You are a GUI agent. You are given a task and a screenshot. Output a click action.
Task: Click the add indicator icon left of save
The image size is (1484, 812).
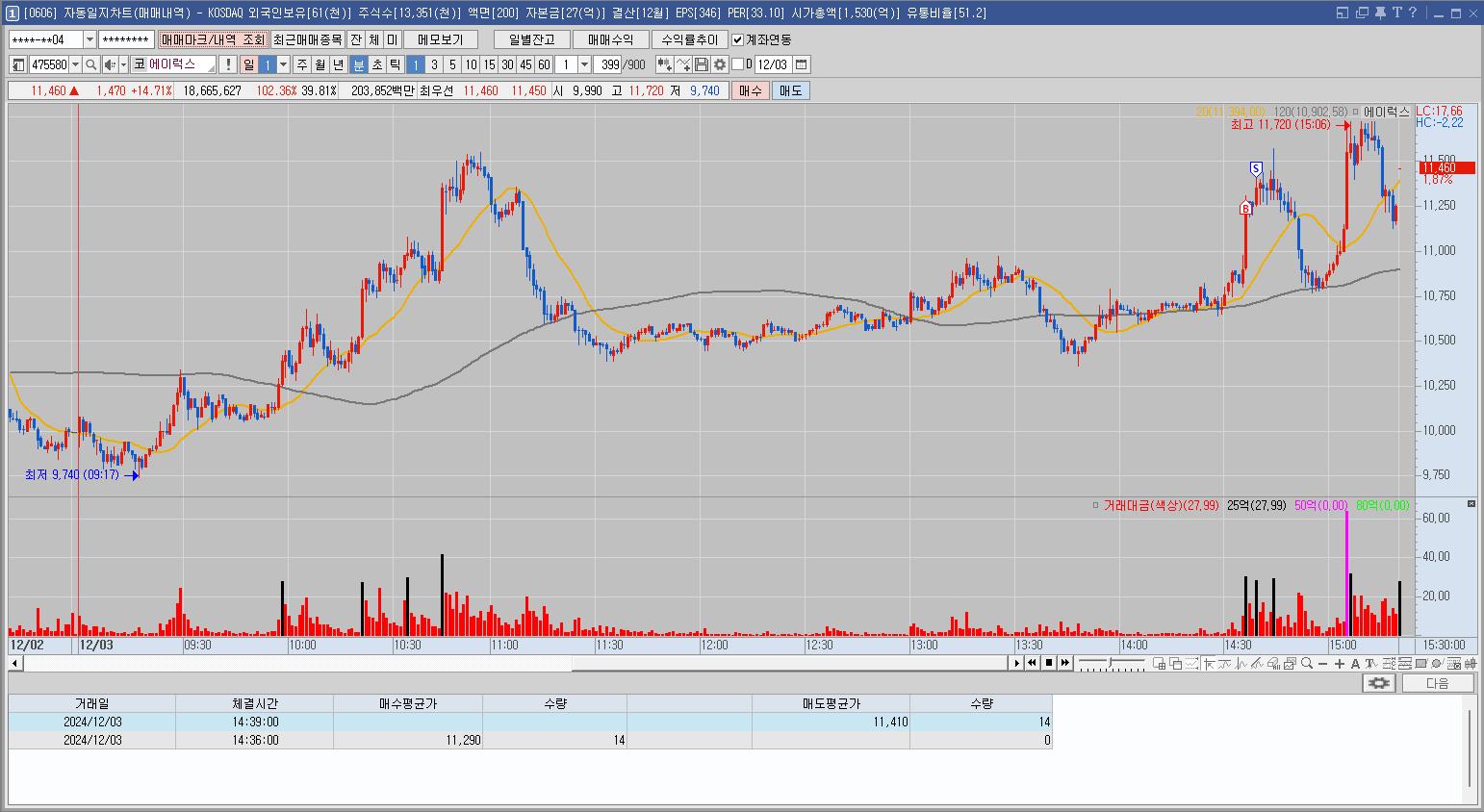[x=665, y=64]
